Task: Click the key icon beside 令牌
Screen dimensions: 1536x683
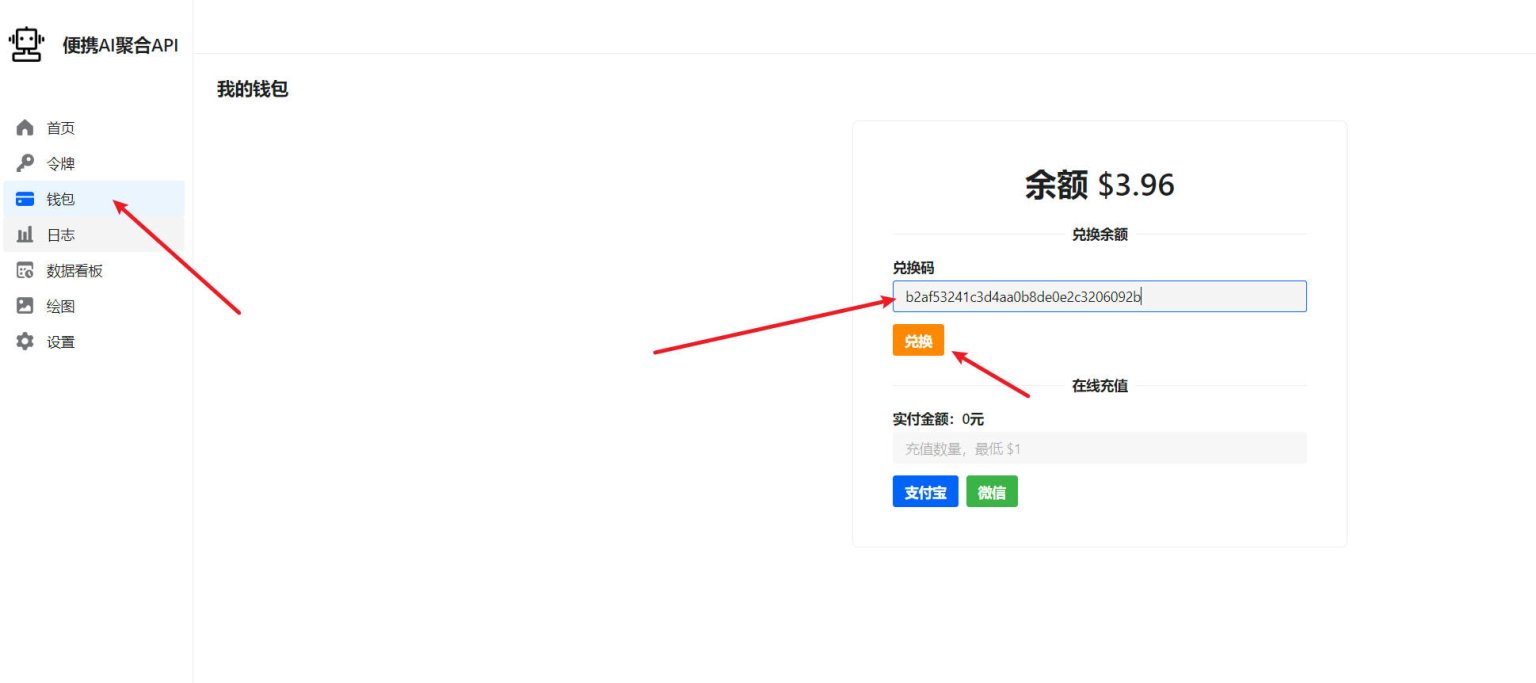Action: pos(25,163)
